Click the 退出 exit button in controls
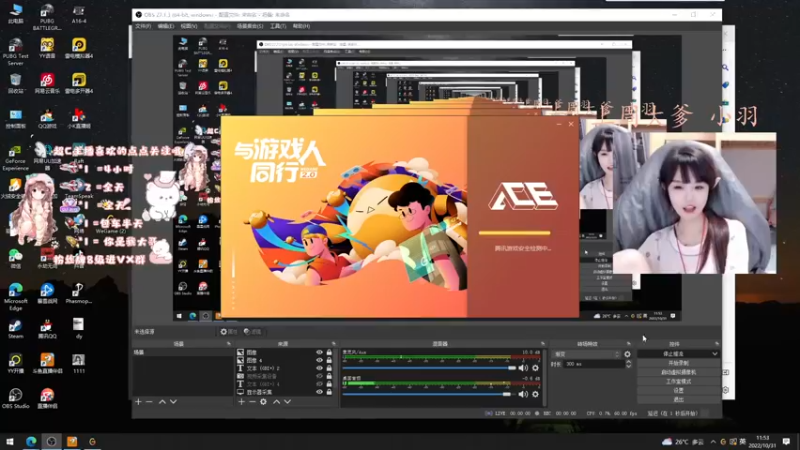This screenshot has width=800, height=450. (x=679, y=400)
